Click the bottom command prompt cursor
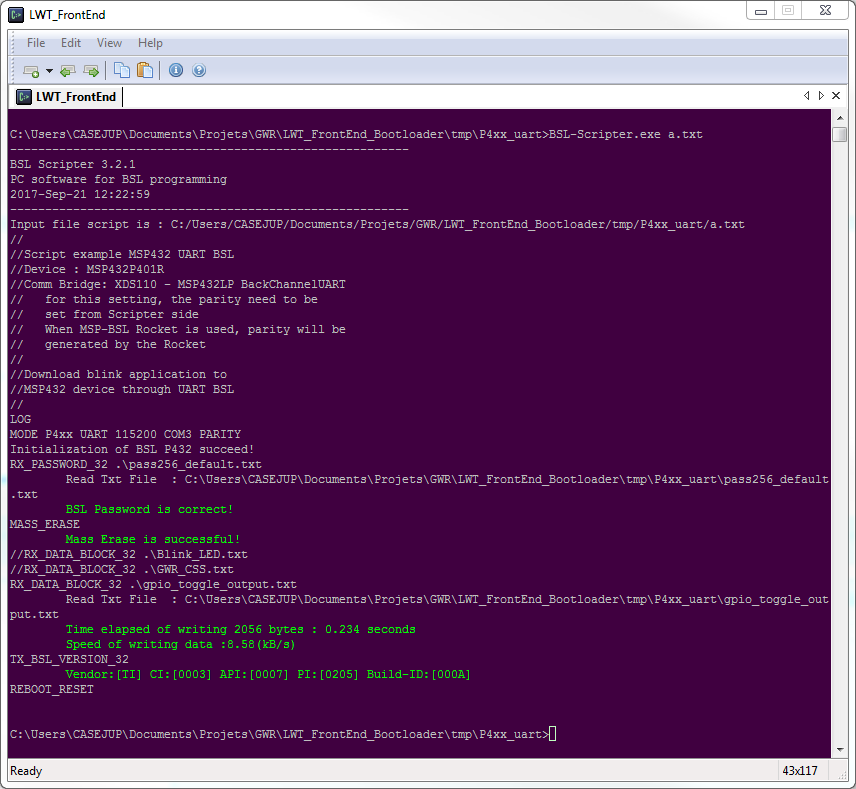The image size is (856, 789). tap(552, 734)
